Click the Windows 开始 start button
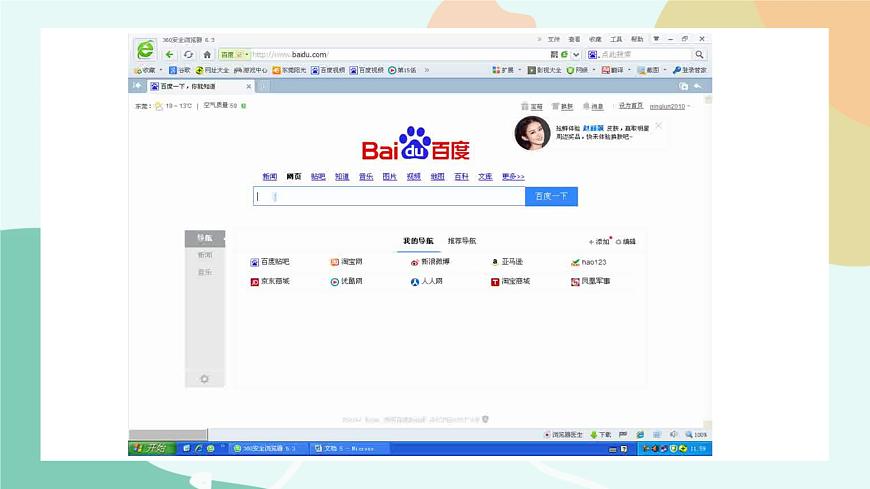The height and width of the screenshot is (489, 870). pyautogui.click(x=151, y=448)
